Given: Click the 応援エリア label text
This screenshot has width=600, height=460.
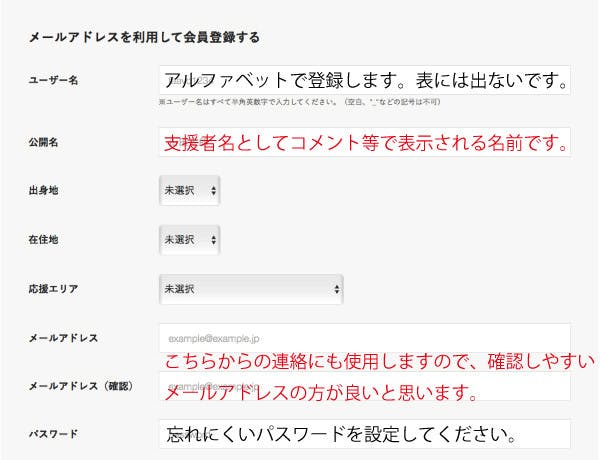Looking at the screenshot, I should 54,289.
